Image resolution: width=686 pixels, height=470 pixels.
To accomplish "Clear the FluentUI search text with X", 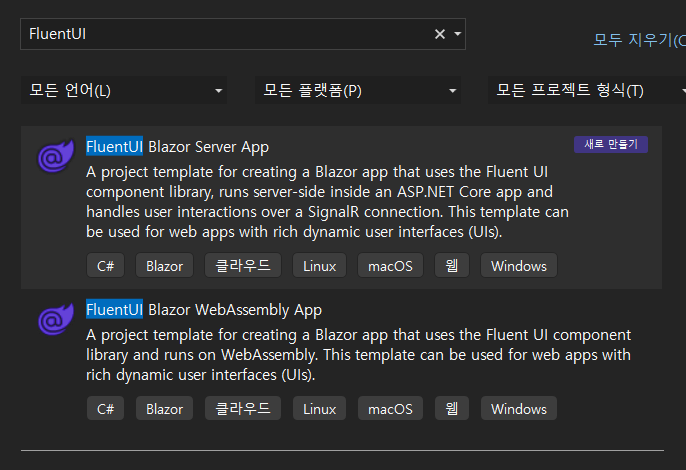I will click(x=440, y=34).
